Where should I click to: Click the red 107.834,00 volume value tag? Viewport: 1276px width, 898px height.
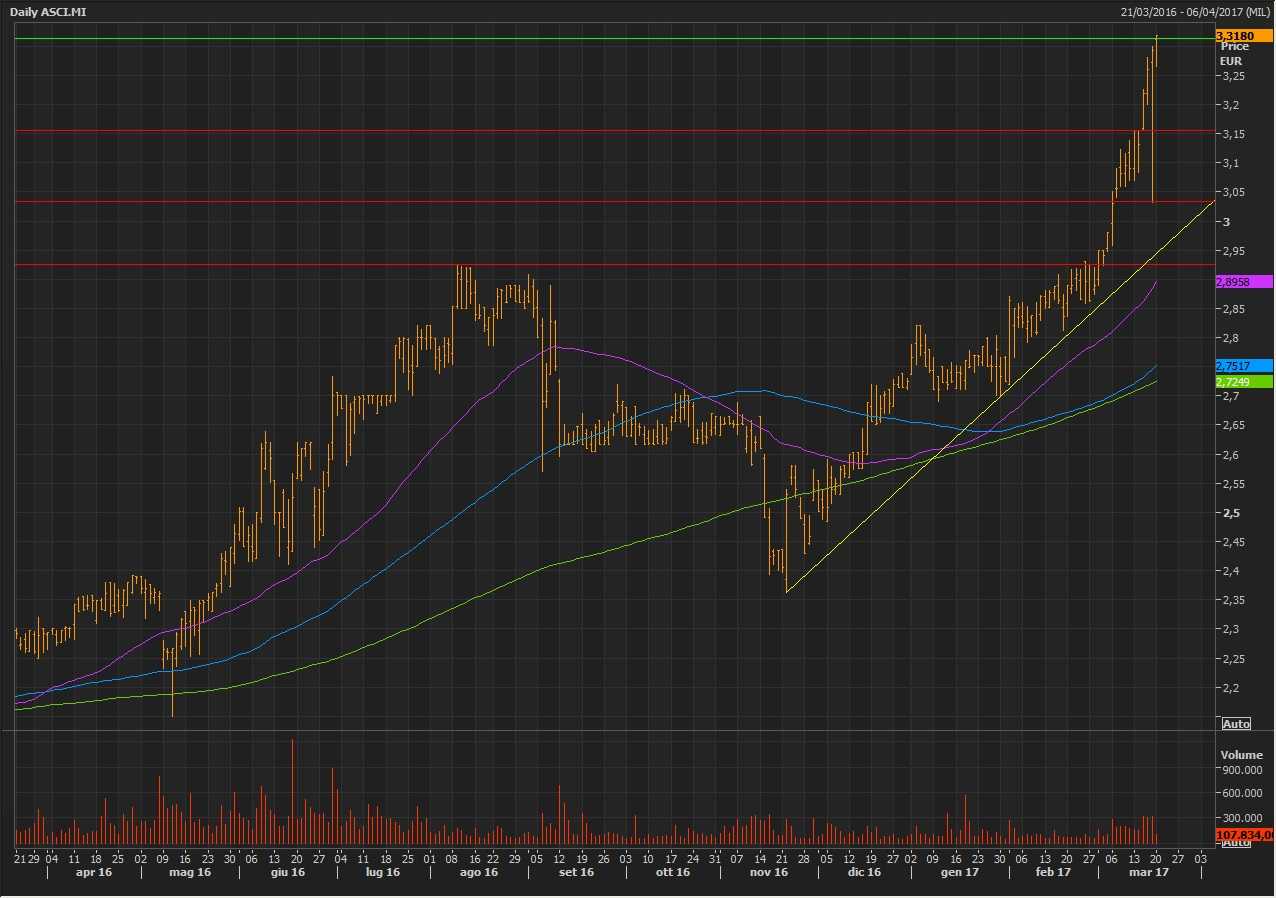(x=1244, y=834)
